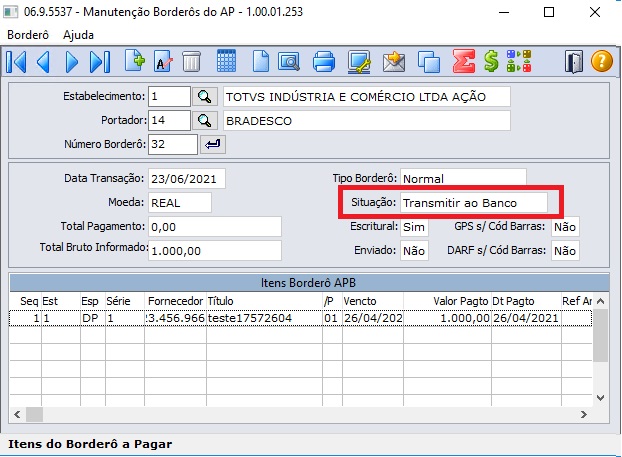Click the blank page icon

[x=261, y=61]
